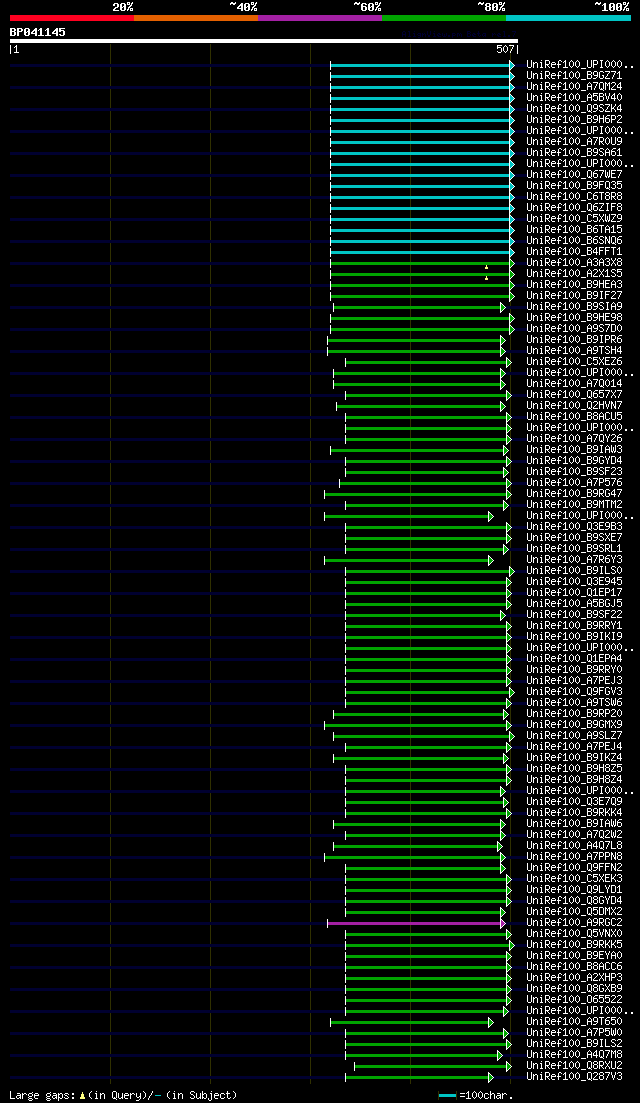Click the cyan =100char. scale bar
640x1103 pixels.
click(x=447, y=1096)
